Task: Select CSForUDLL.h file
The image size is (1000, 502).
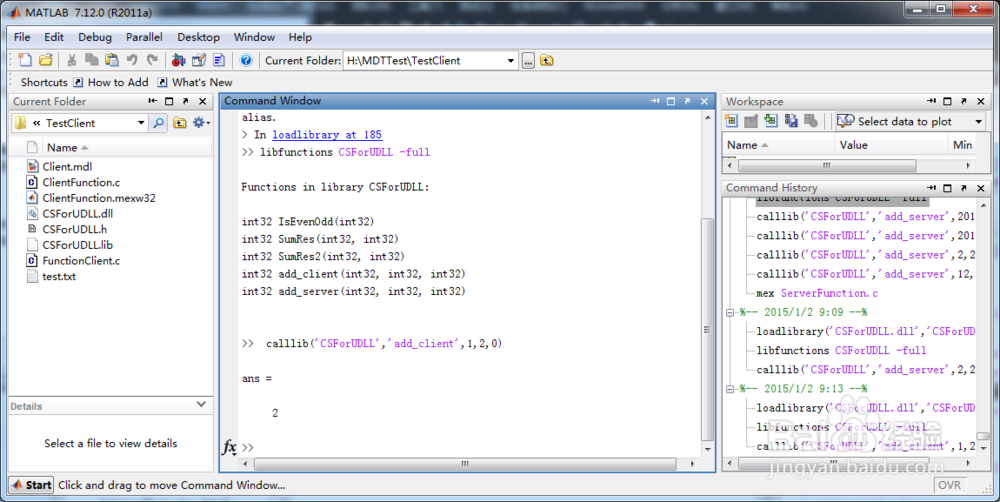Action: (67, 229)
